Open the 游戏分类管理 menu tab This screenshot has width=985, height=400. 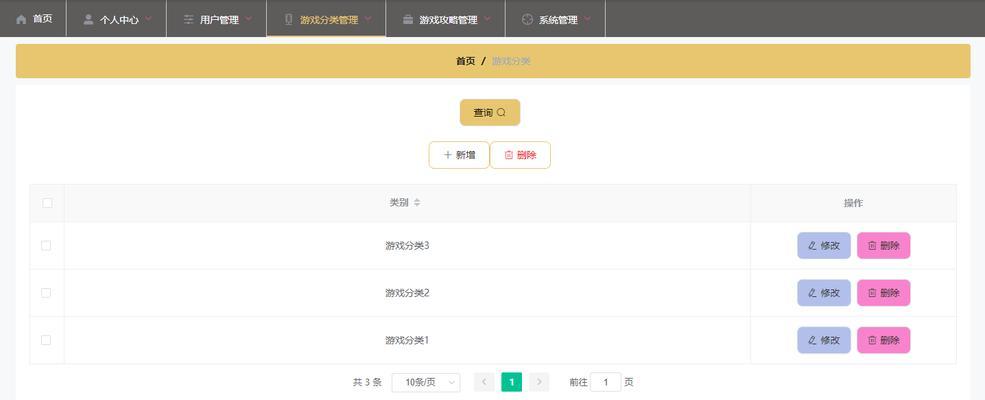[x=328, y=19]
